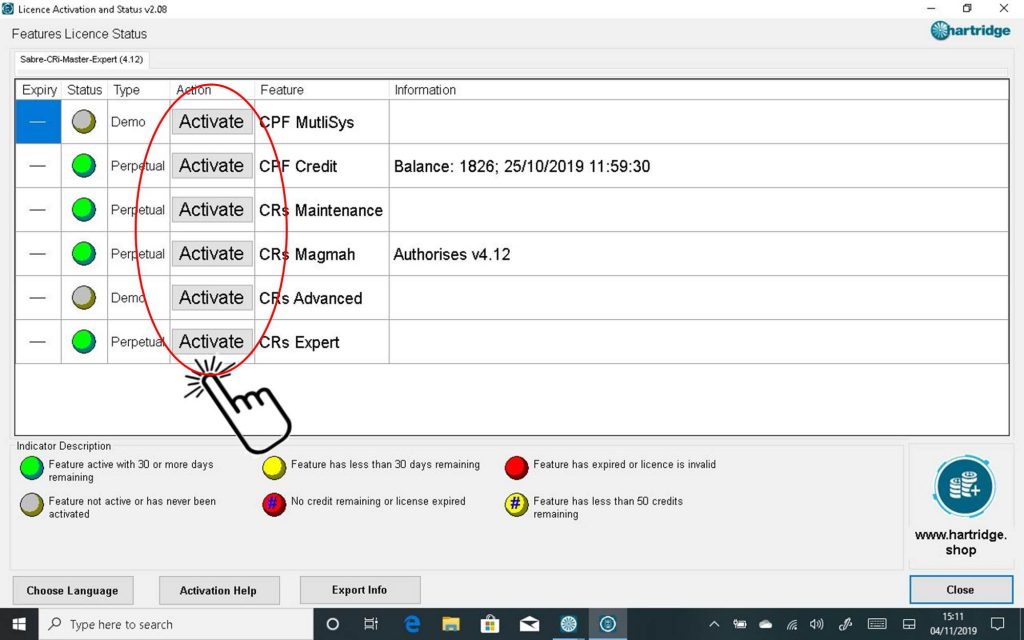
Task: Open the touch keyboard from the tray
Action: point(877,624)
